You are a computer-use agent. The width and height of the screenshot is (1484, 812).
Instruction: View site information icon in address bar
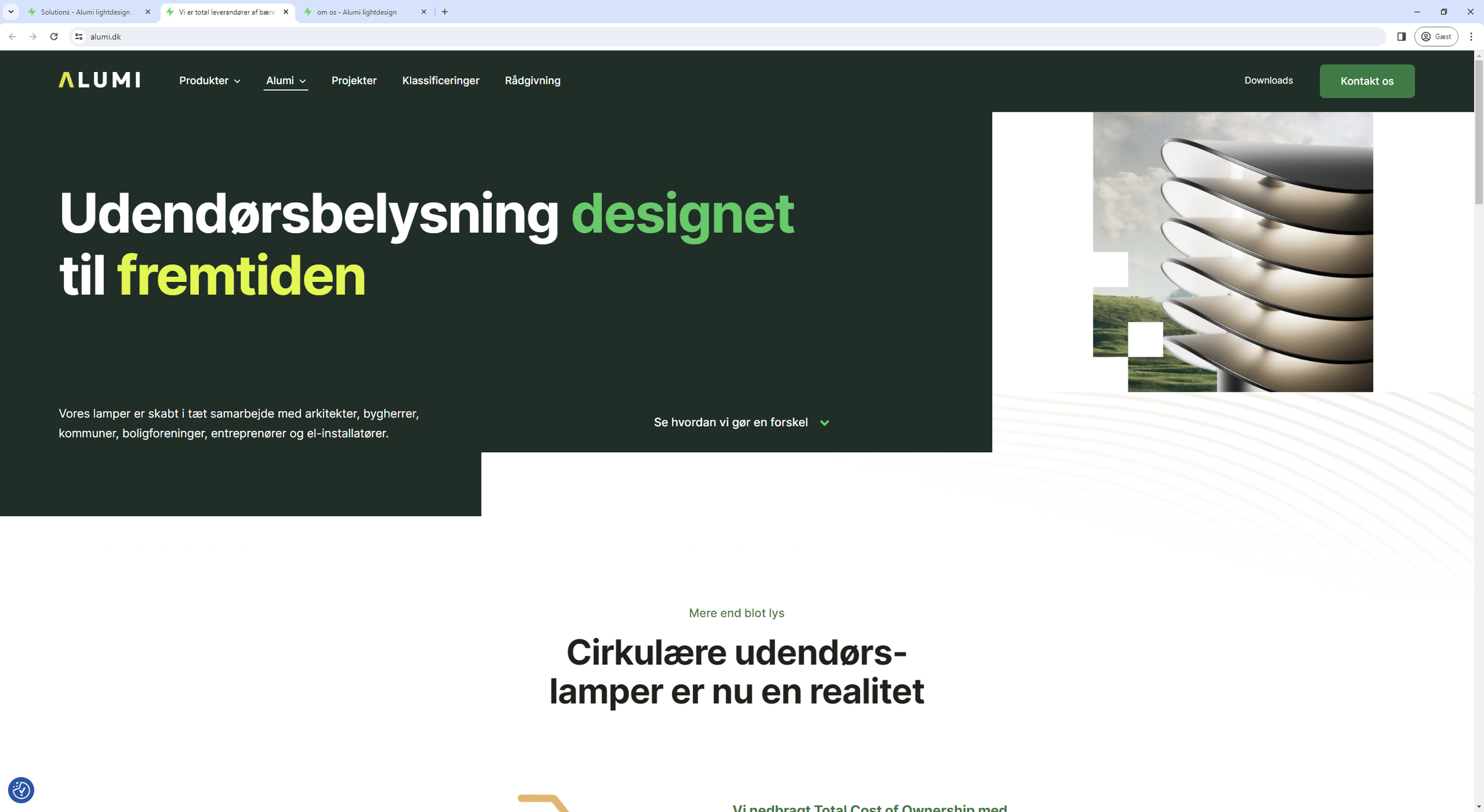click(79, 37)
